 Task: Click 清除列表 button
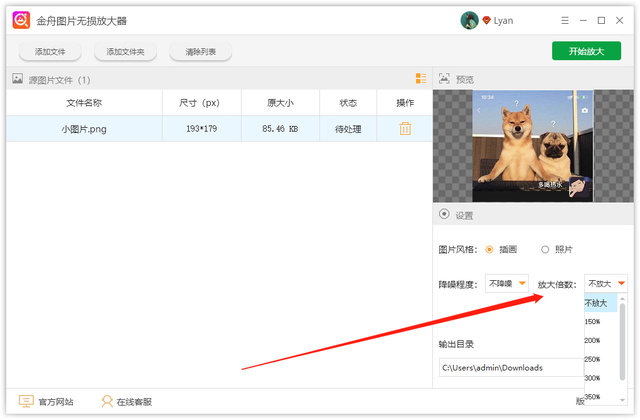(x=200, y=52)
